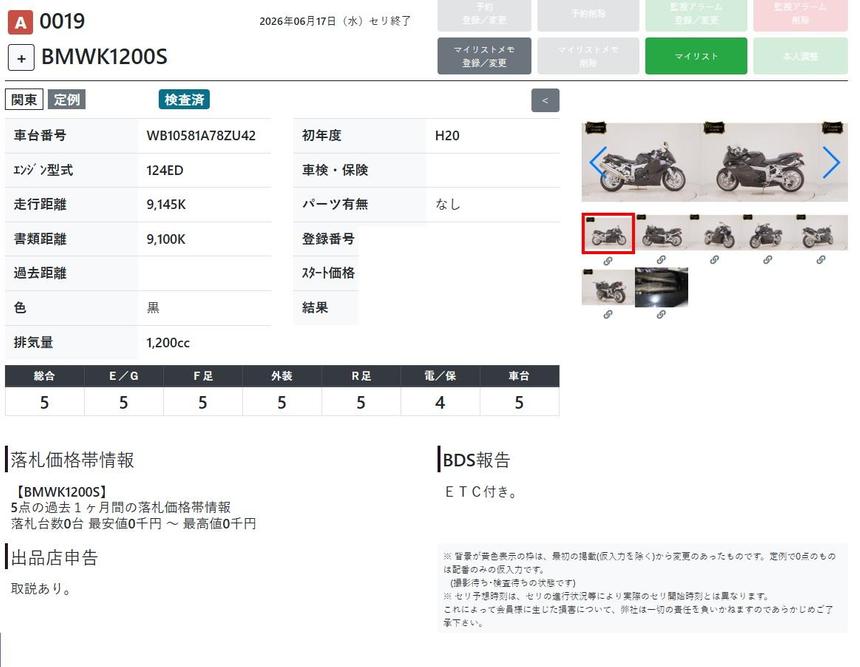Show the next photo with the right carousel arrow
Image resolution: width=860 pixels, height=667 pixels.
coord(831,162)
